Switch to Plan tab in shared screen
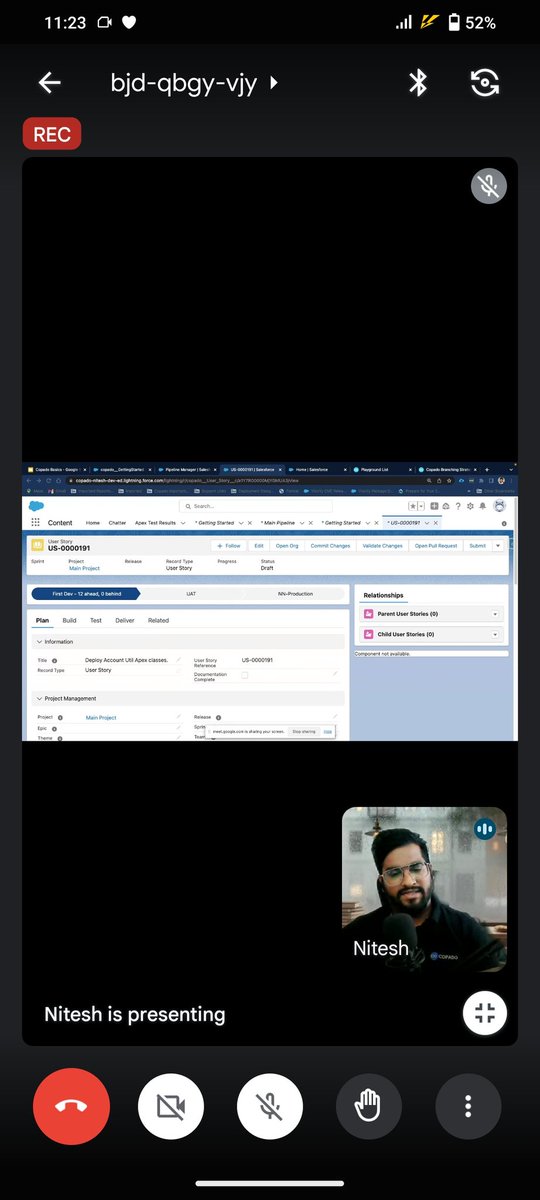Image resolution: width=540 pixels, height=1200 pixels. click(x=43, y=621)
